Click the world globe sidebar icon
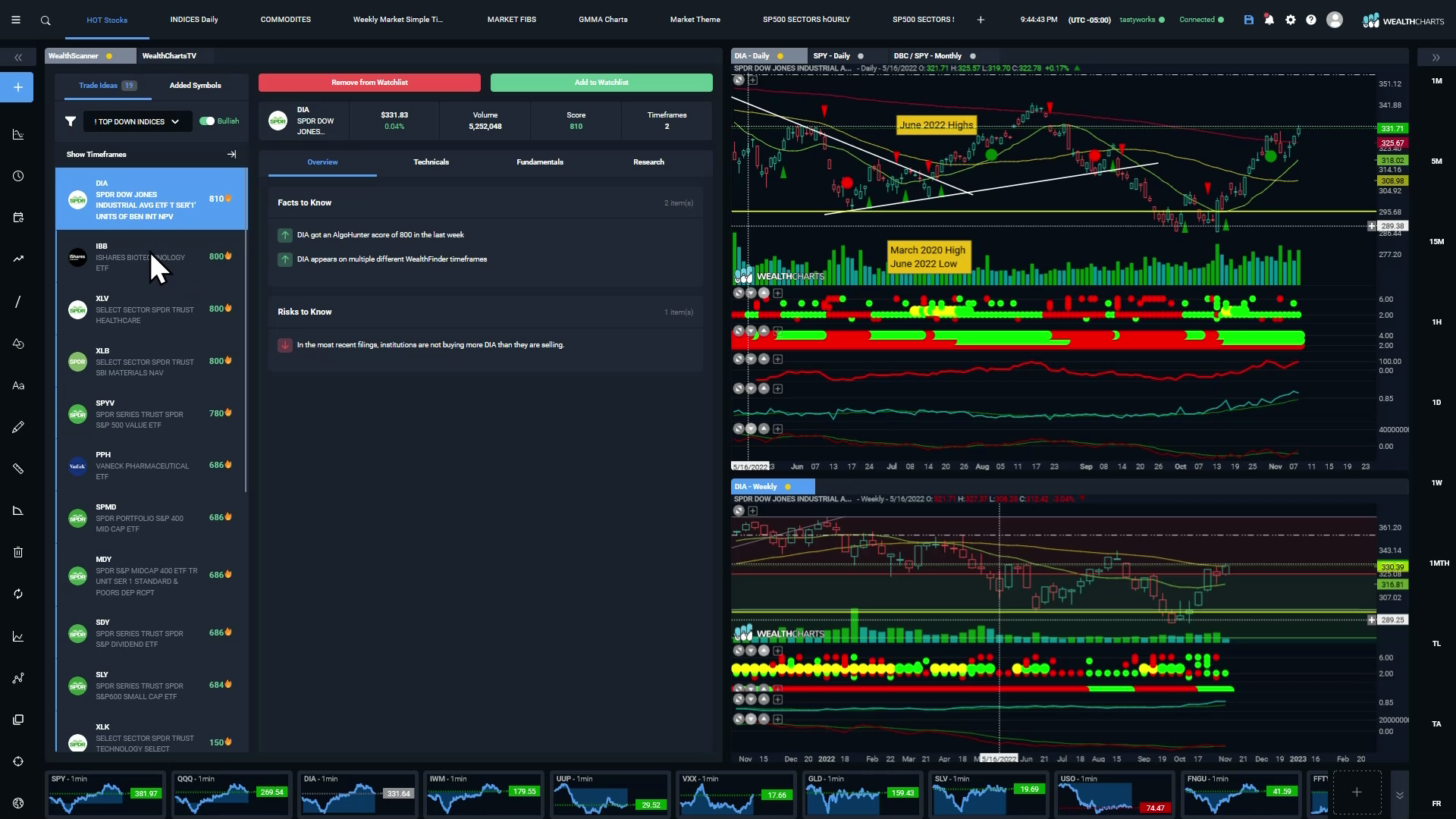The image size is (1456, 819). pyautogui.click(x=18, y=803)
